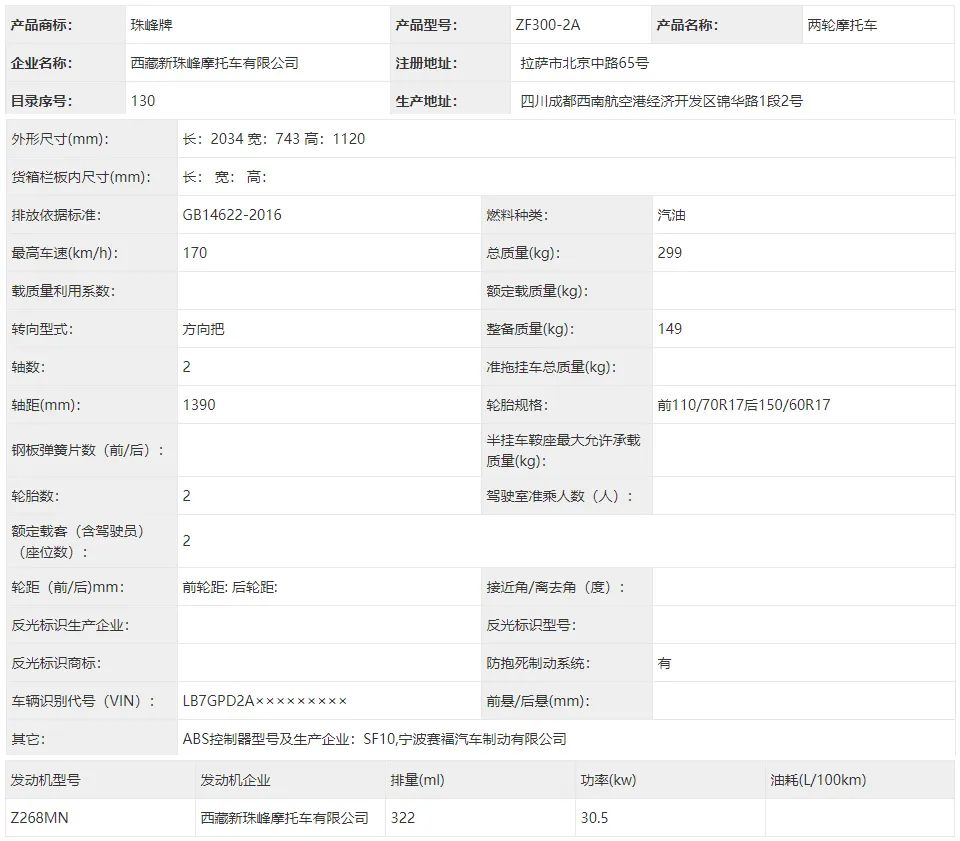Viewport: 960px width, 841px height.
Task: Click company name 西藏新珠峰摩托车有限公司 in the header
Action: [214, 63]
